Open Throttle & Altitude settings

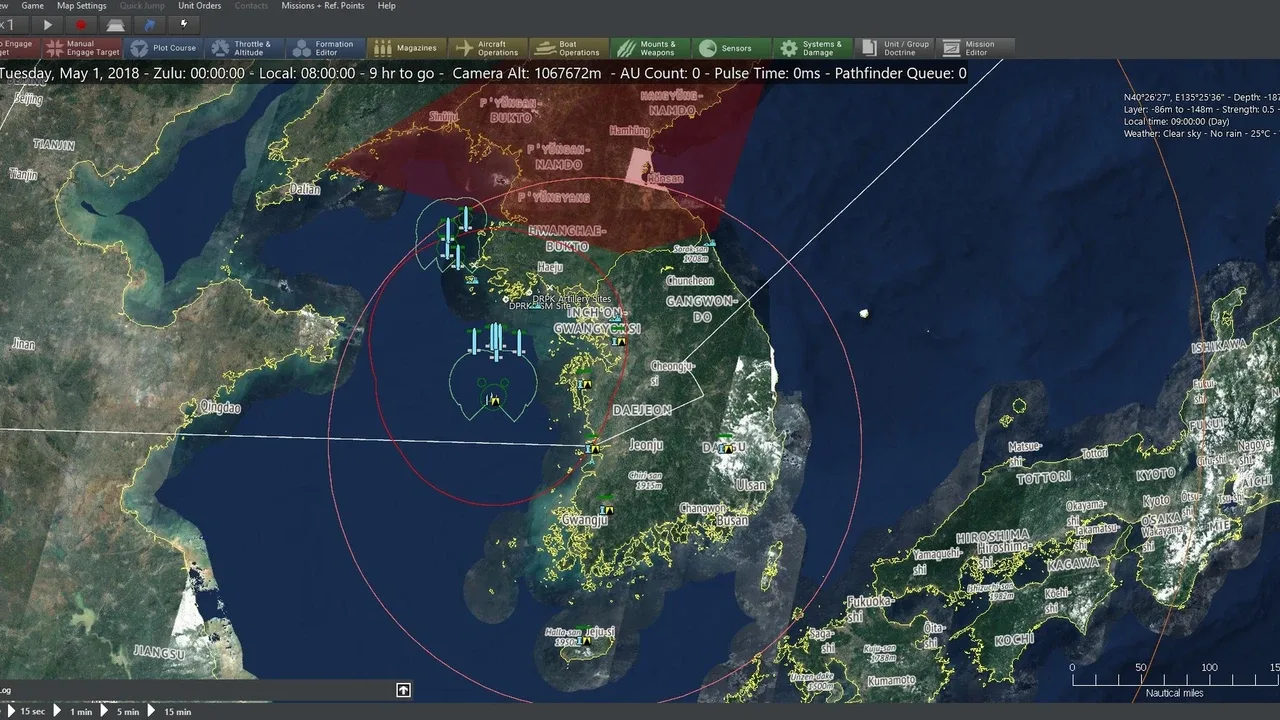244,48
